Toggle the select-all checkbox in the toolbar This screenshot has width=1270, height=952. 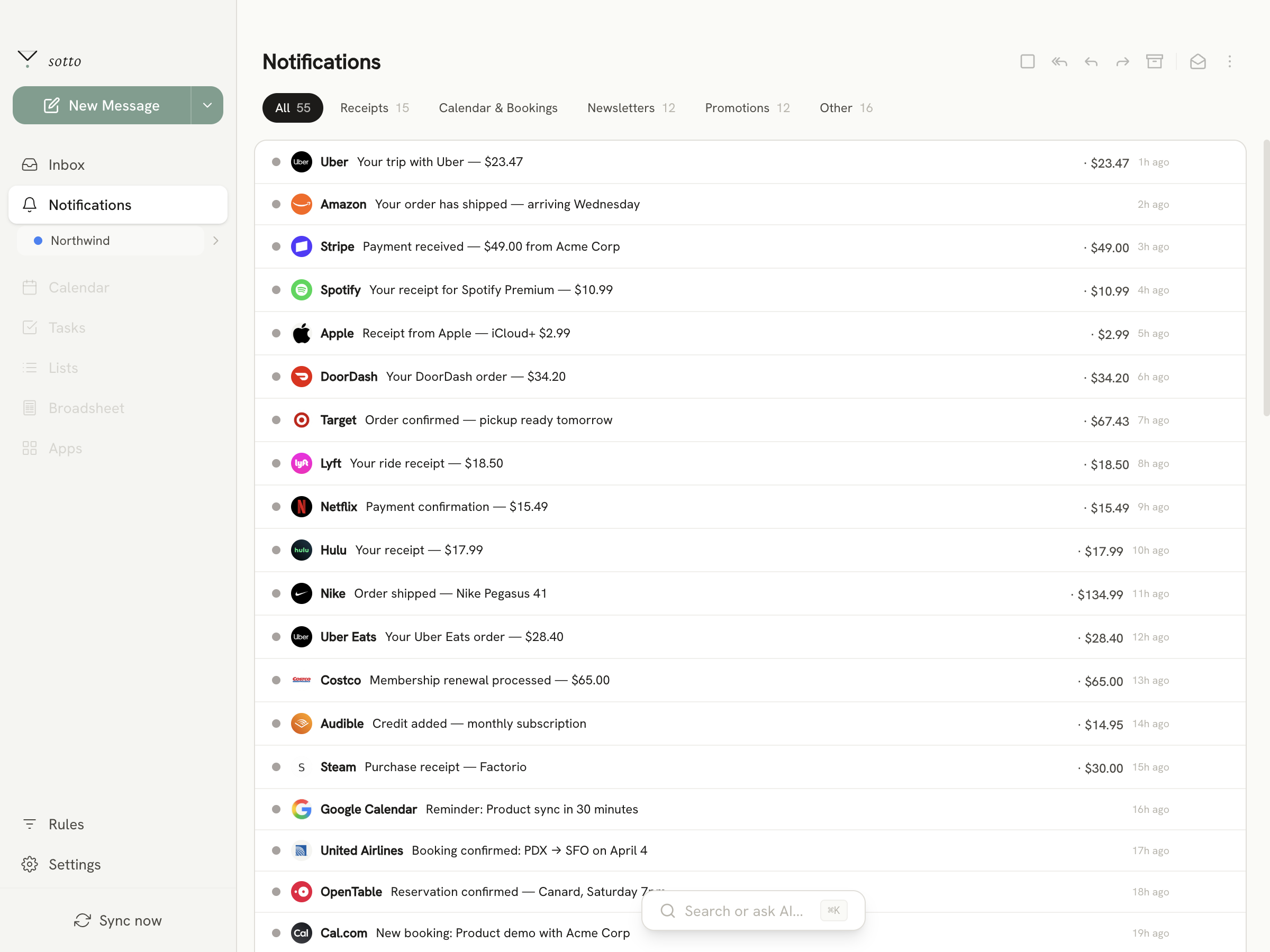(1028, 61)
